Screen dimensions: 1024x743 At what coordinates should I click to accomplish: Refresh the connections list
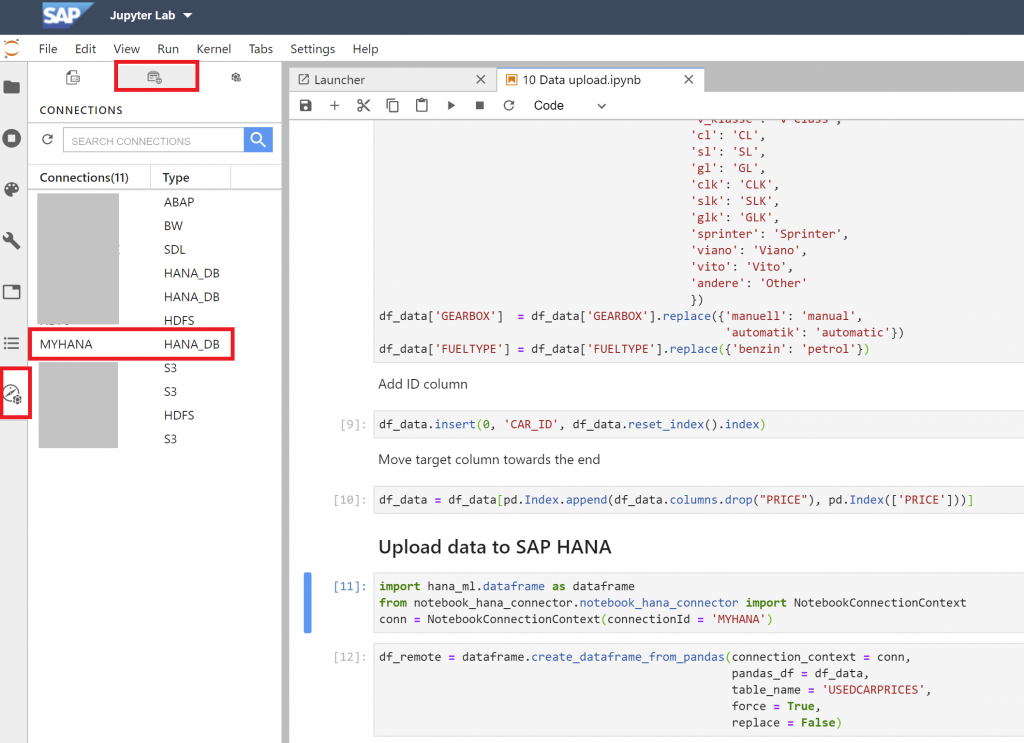47,140
